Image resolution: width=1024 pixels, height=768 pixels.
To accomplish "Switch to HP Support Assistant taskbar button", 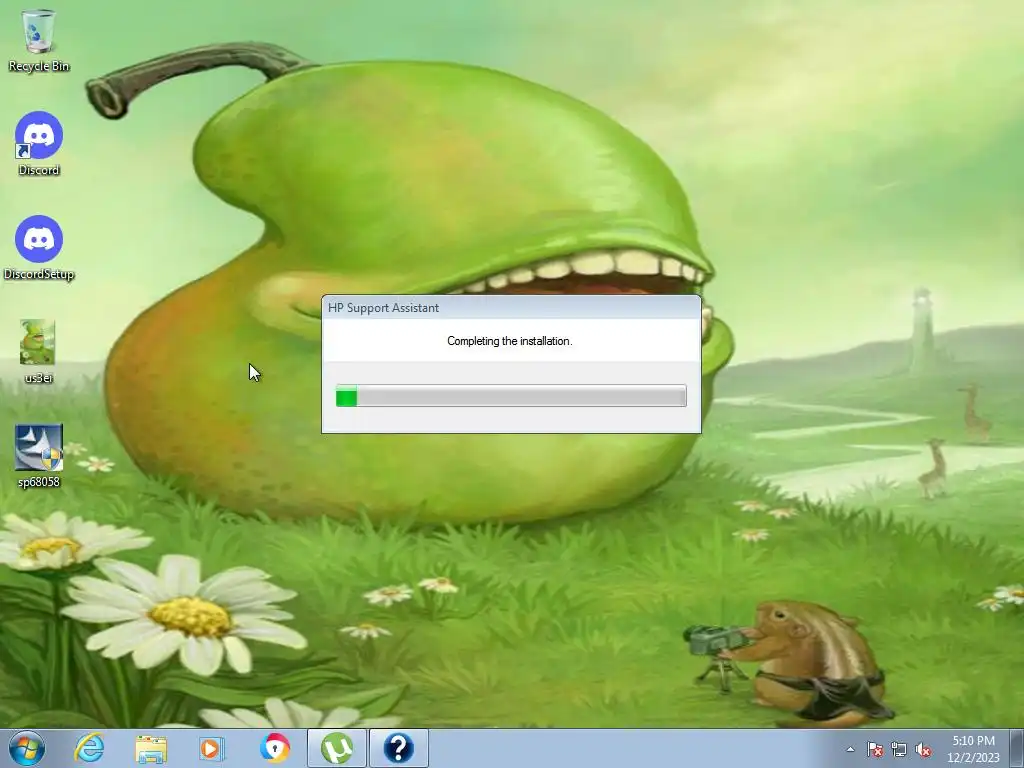I will pyautogui.click(x=399, y=748).
